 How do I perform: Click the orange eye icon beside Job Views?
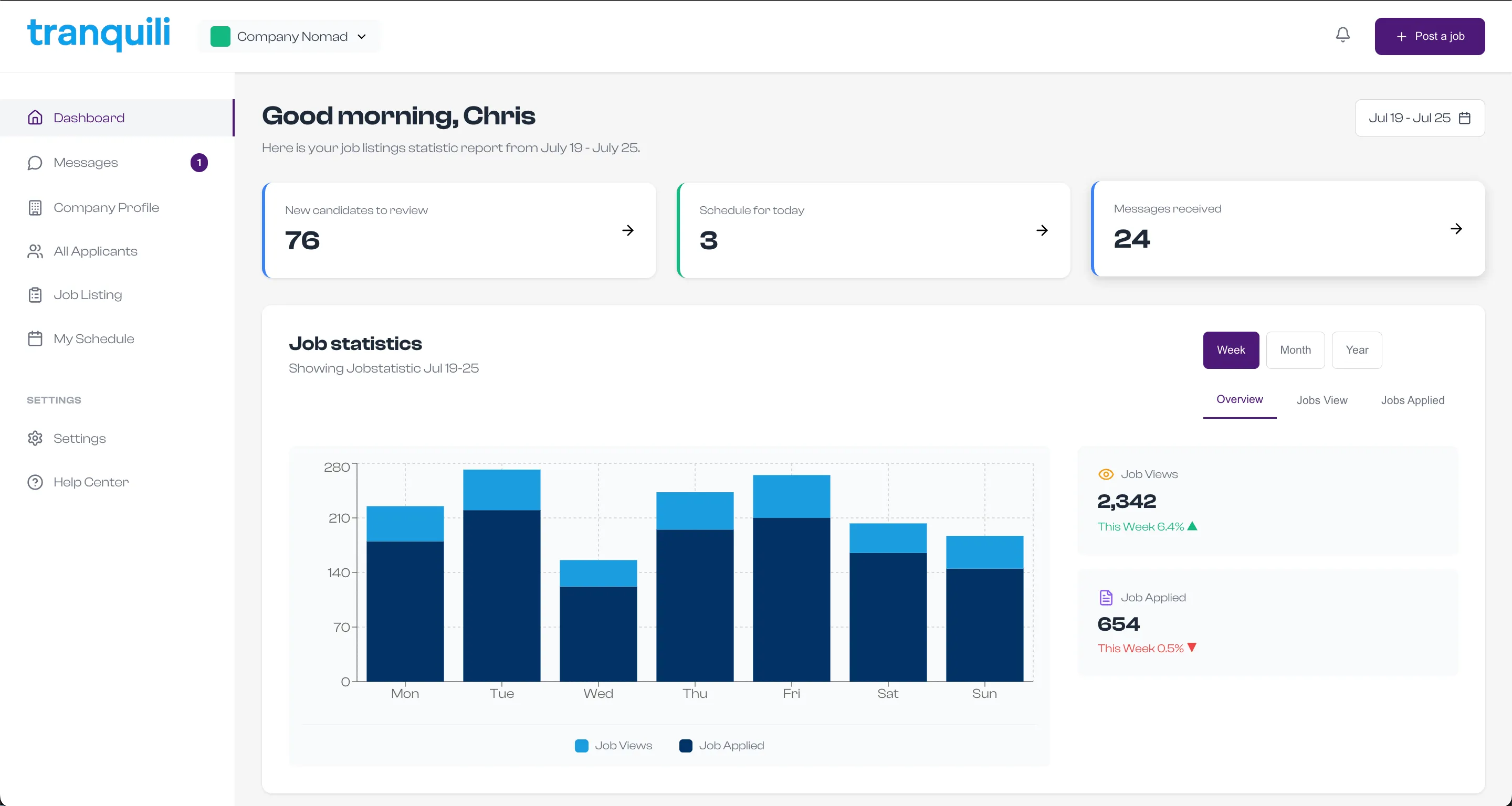coord(1106,474)
